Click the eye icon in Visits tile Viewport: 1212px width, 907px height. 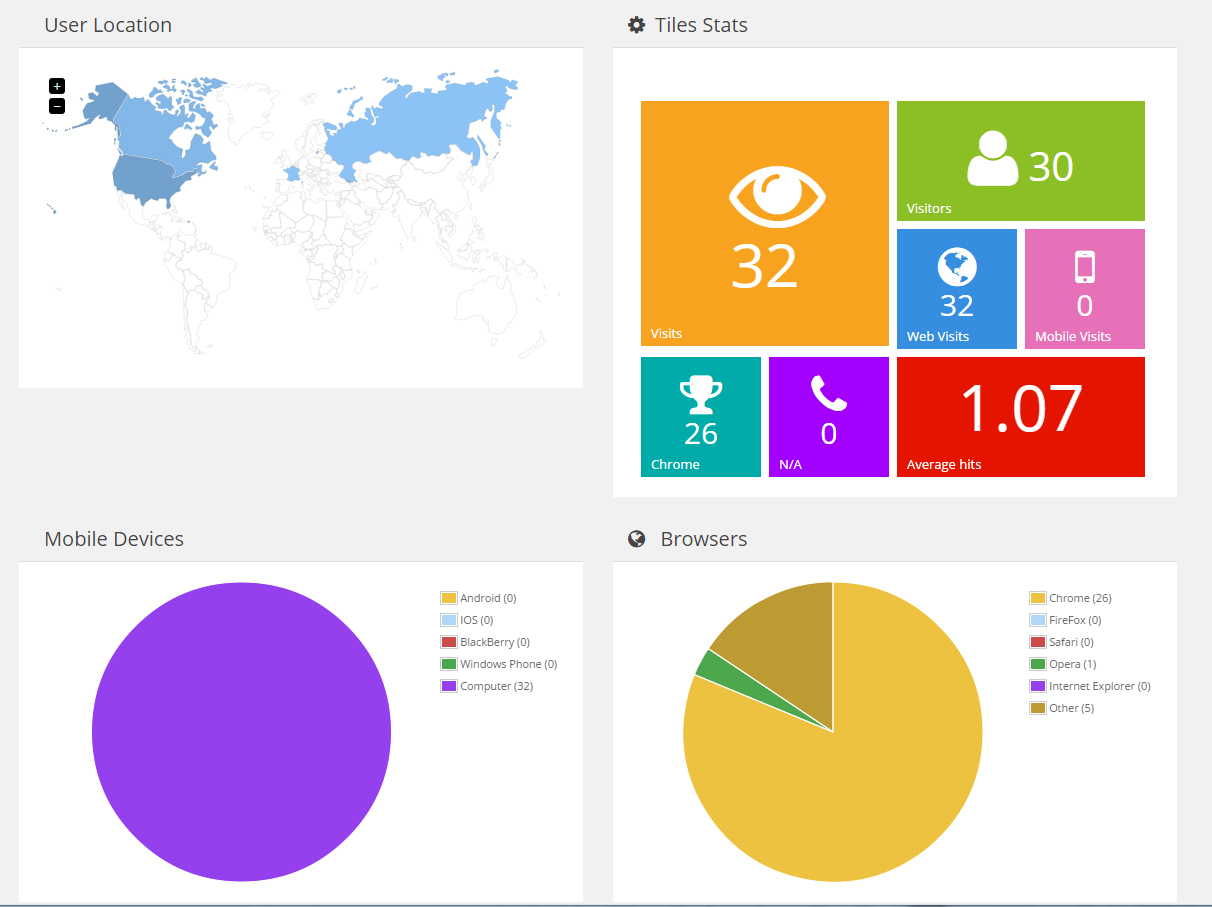(777, 196)
